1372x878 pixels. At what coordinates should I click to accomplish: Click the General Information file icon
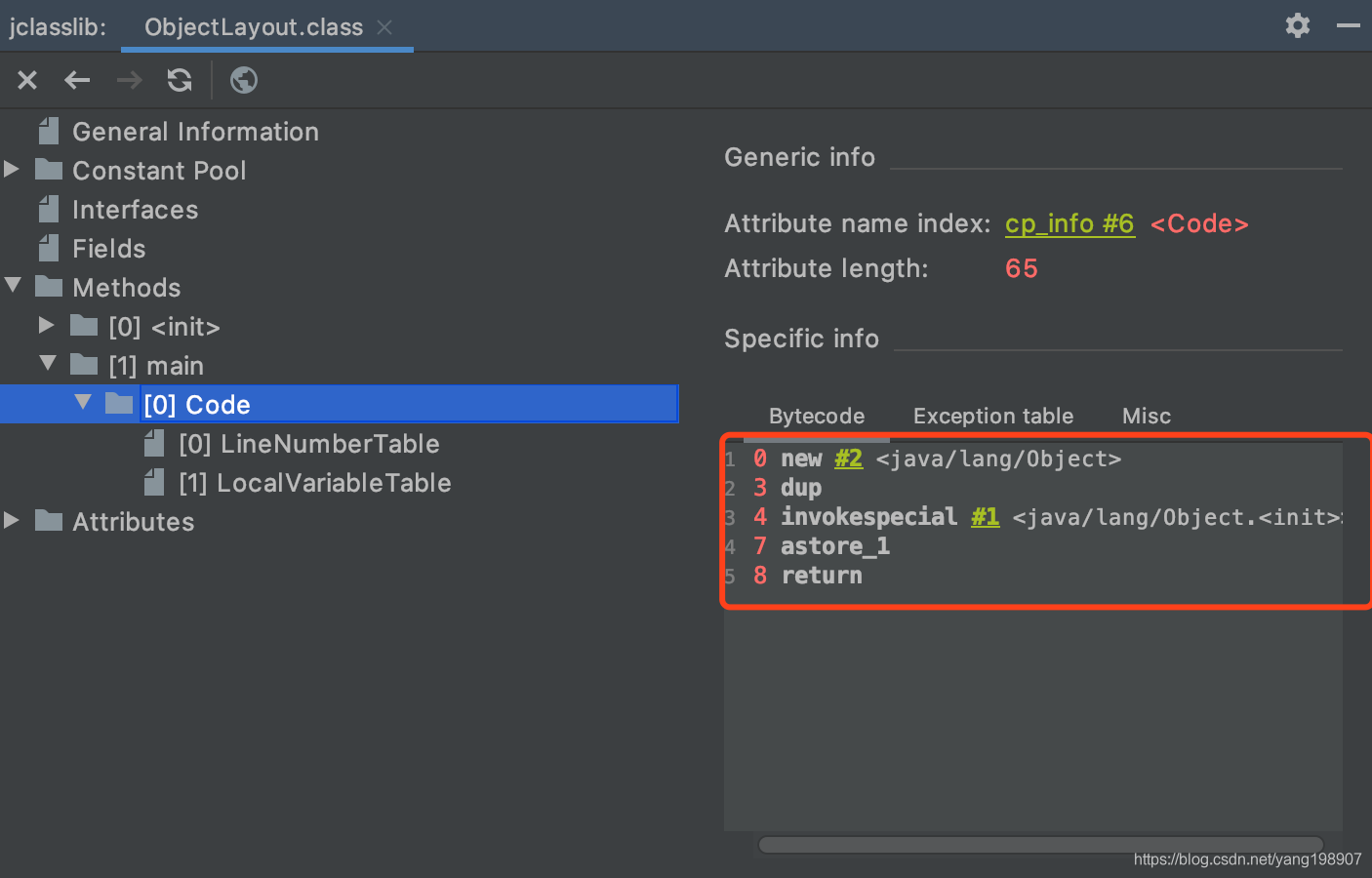point(49,131)
